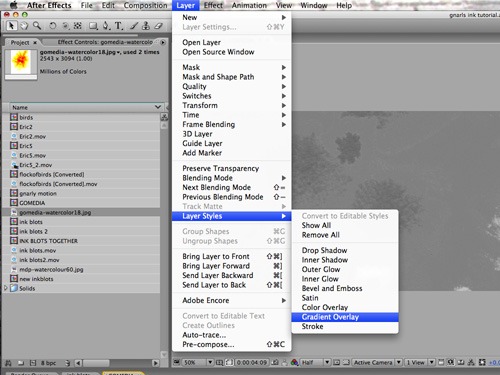500x375 pixels.
Task: Toggle pixel aspect ratio correction
Action: click(x=441, y=362)
